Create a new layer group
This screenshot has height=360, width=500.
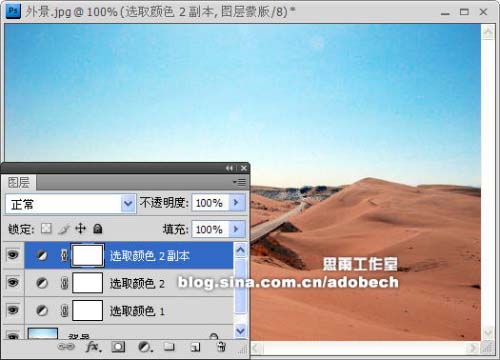point(169,347)
